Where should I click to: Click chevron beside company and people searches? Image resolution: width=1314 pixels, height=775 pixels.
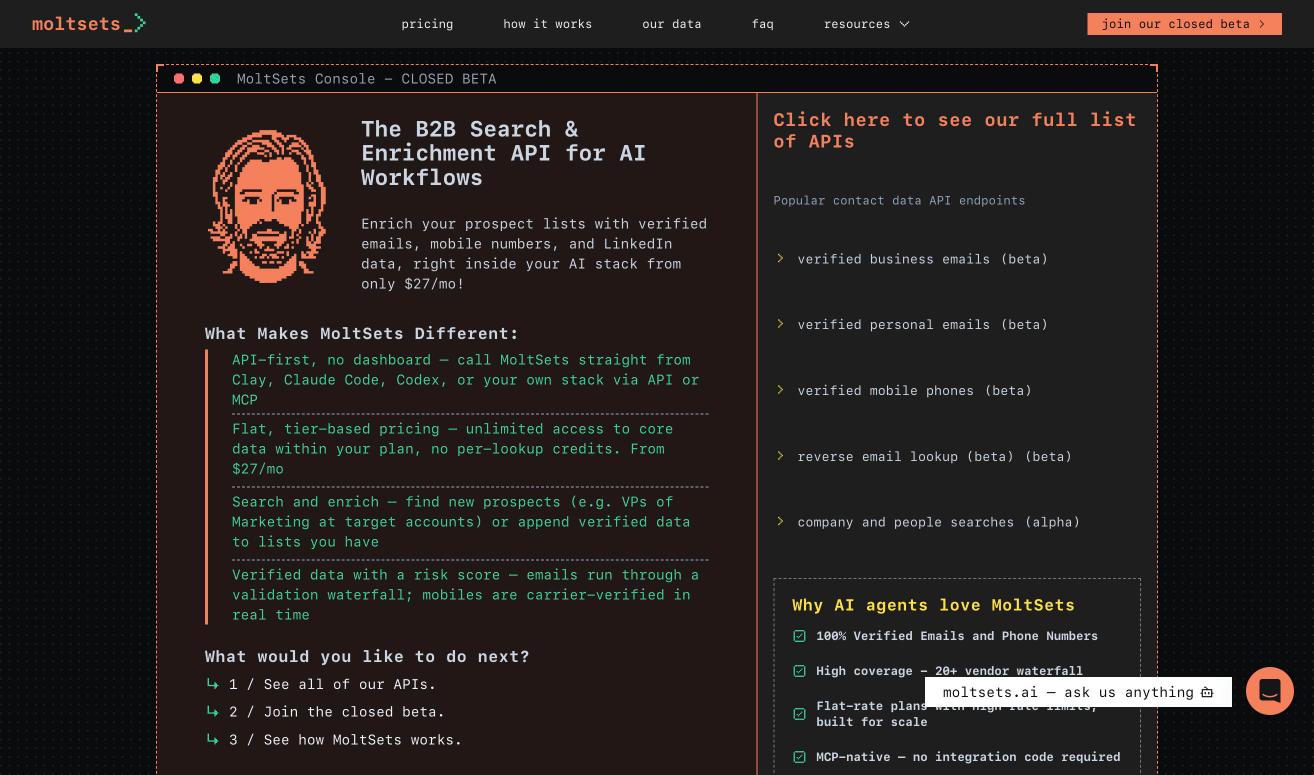coord(780,522)
